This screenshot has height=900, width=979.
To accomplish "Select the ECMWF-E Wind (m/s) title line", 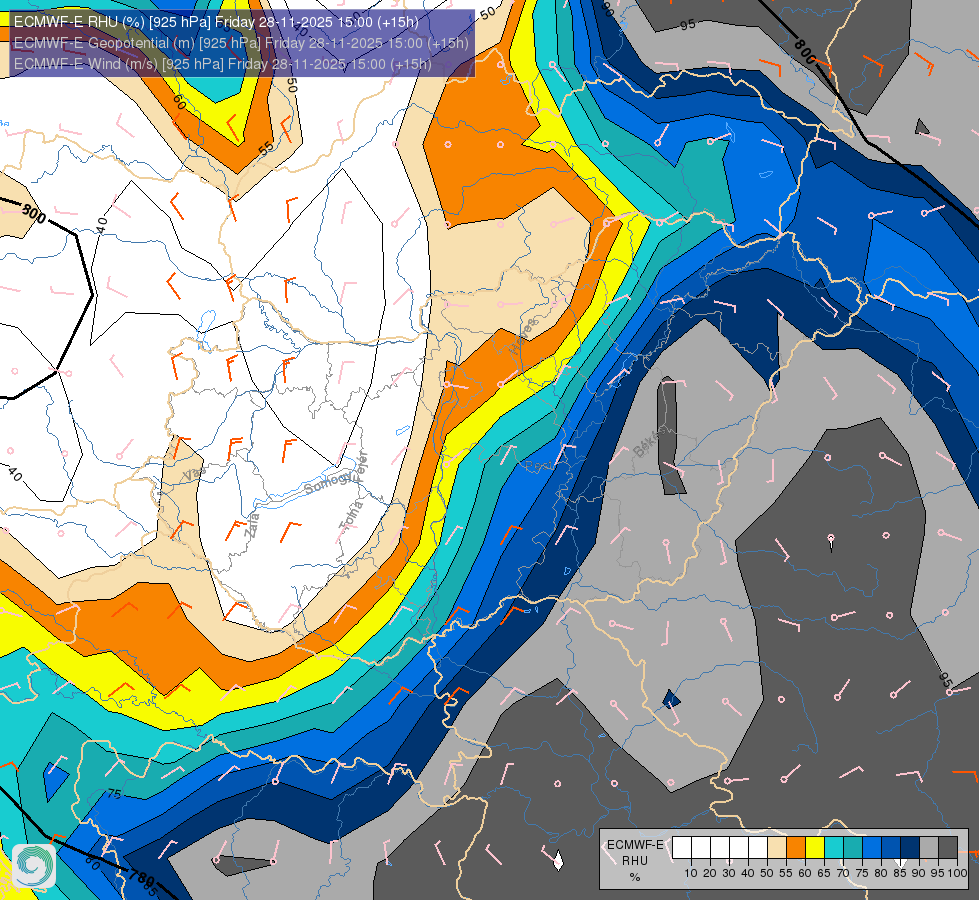I will point(222,64).
